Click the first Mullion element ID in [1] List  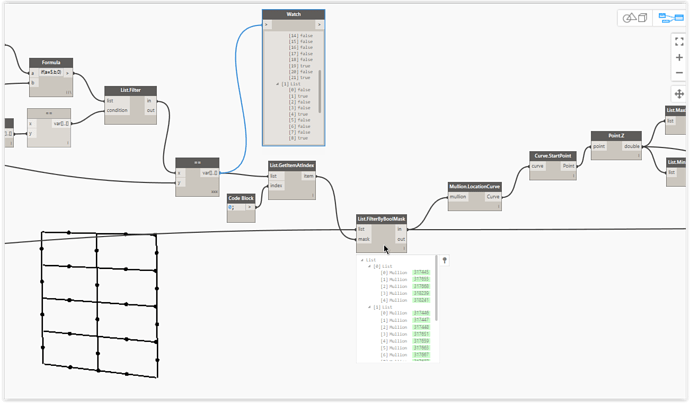pyautogui.click(x=421, y=313)
